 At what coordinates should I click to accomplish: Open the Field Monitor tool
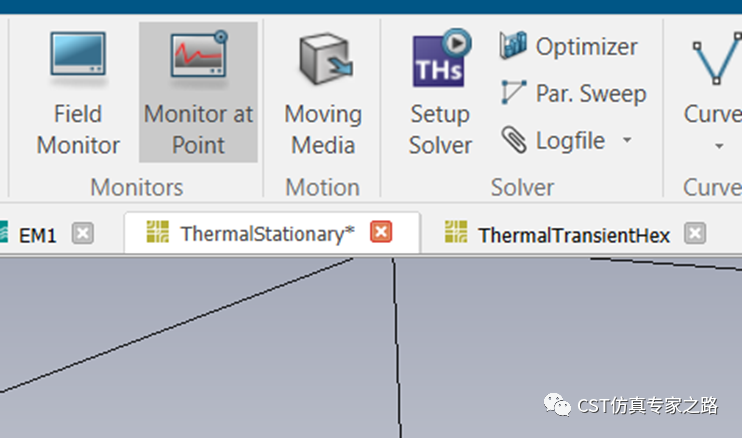click(78, 92)
